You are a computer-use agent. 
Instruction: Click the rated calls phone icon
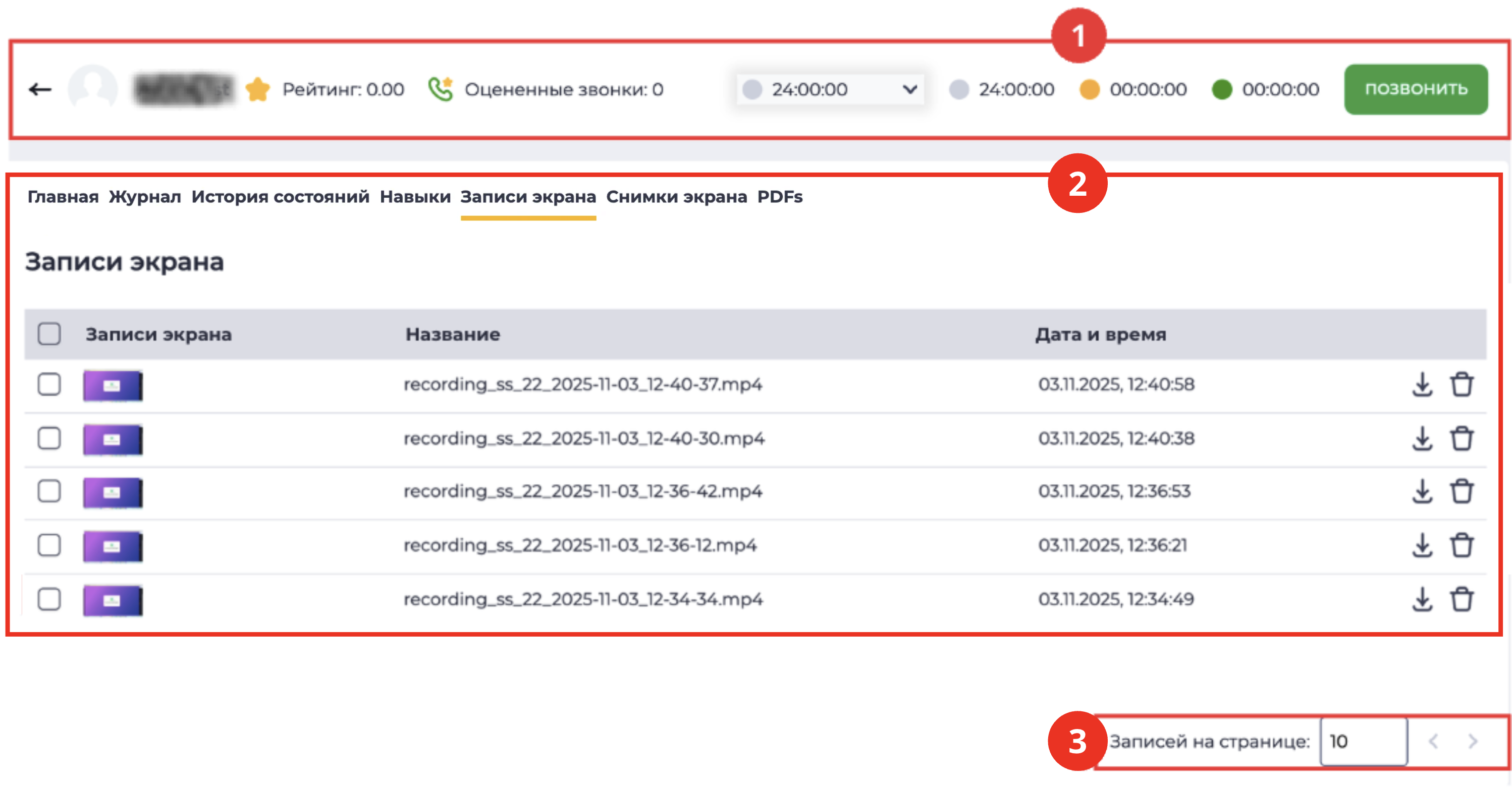(441, 89)
